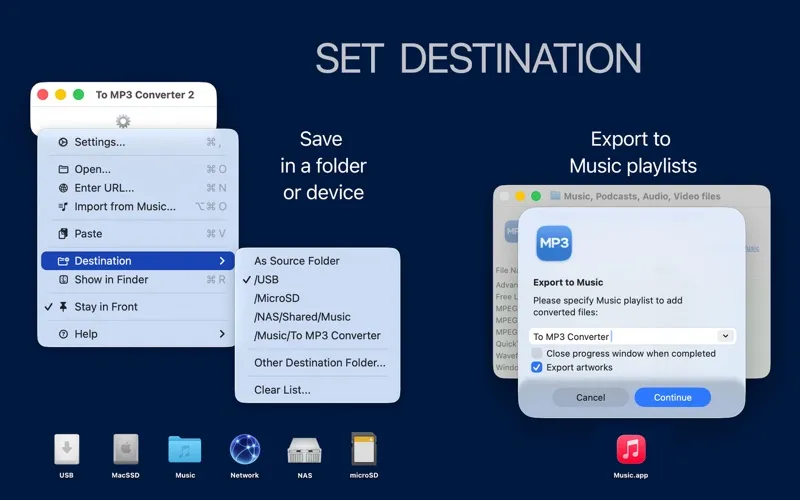Toggle the Stay in Front option
Image resolution: width=800 pixels, height=500 pixels.
point(138,307)
